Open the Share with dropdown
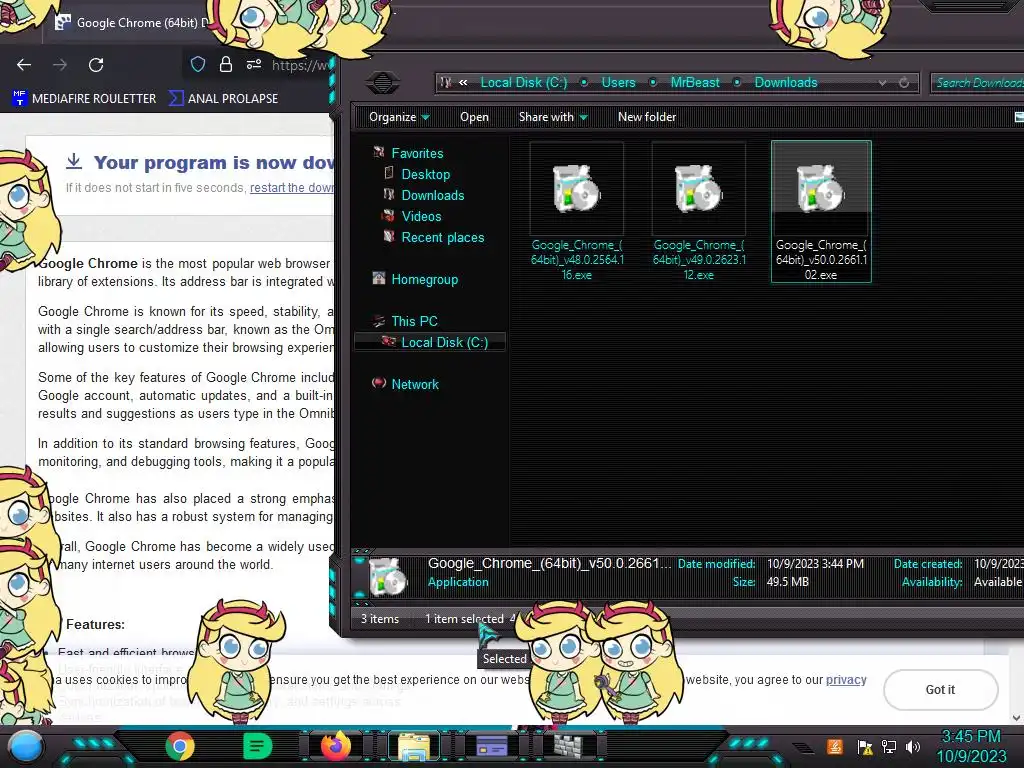The width and height of the screenshot is (1024, 768). pos(553,117)
